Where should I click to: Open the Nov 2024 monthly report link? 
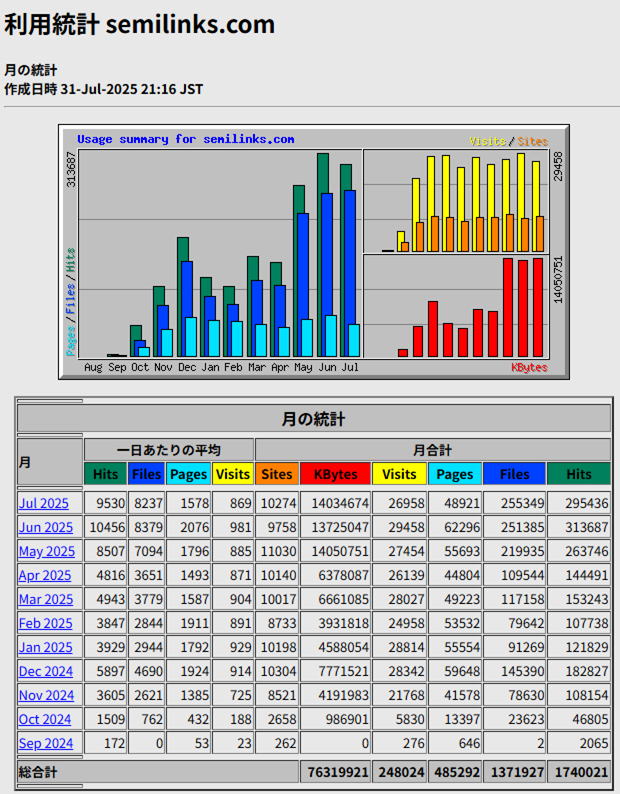pyautogui.click(x=46, y=695)
